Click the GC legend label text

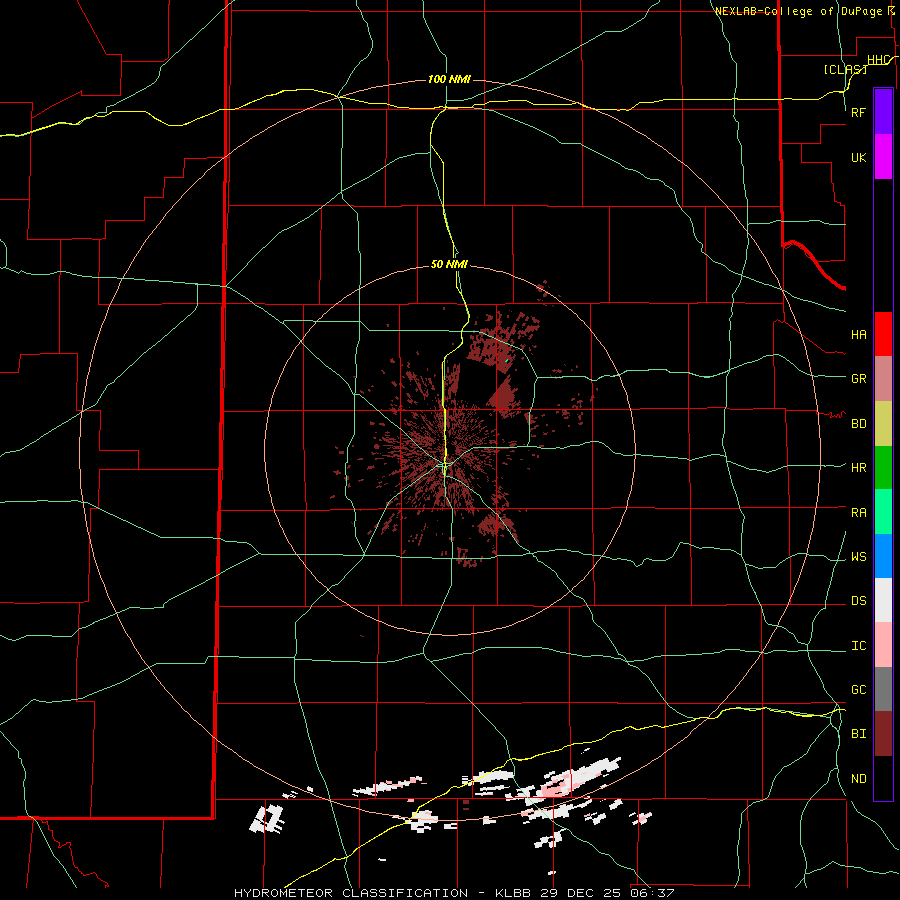pyautogui.click(x=859, y=690)
